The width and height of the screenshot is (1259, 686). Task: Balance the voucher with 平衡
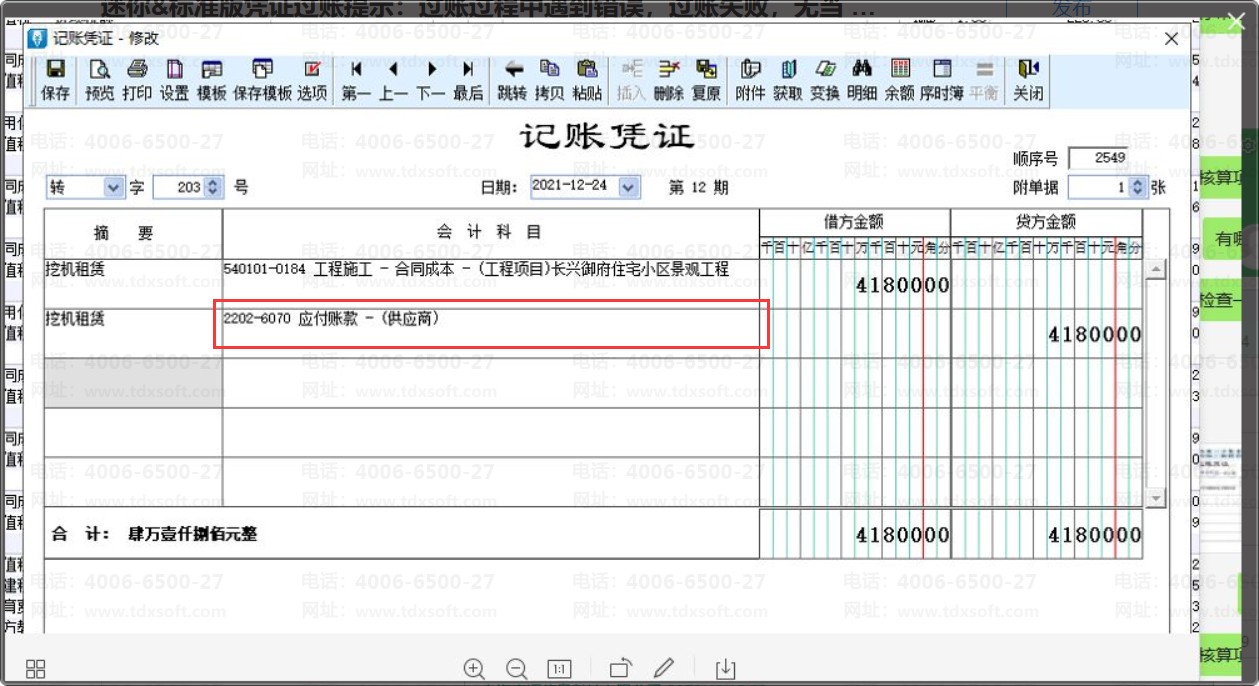(x=984, y=80)
